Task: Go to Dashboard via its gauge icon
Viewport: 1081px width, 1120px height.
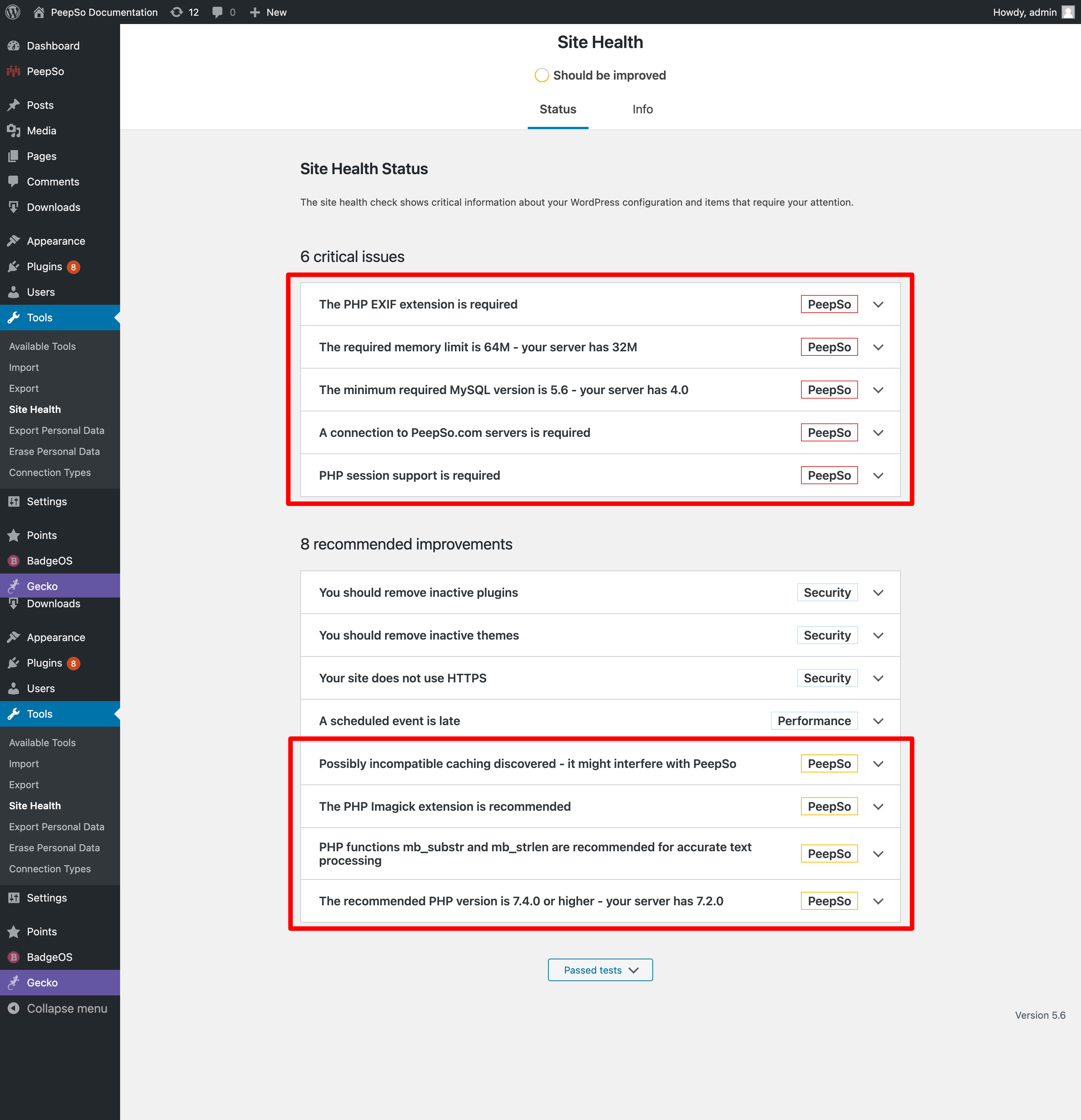Action: point(14,46)
